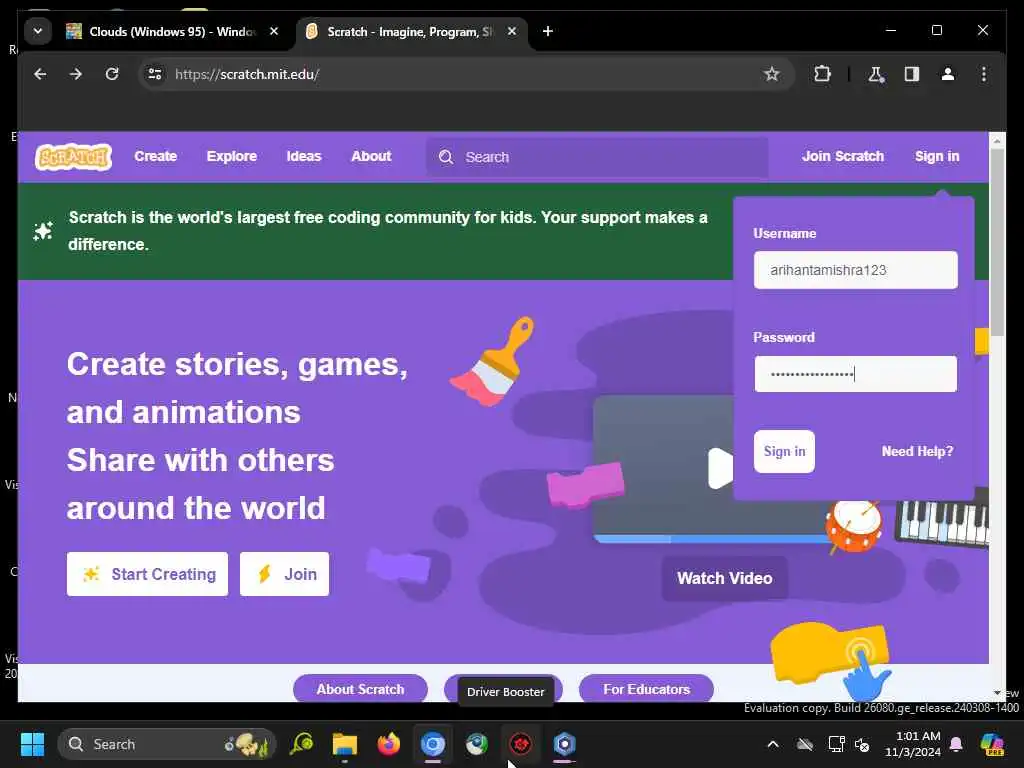Open For Educators pill button
Viewport: 1024px width, 768px height.
646,689
